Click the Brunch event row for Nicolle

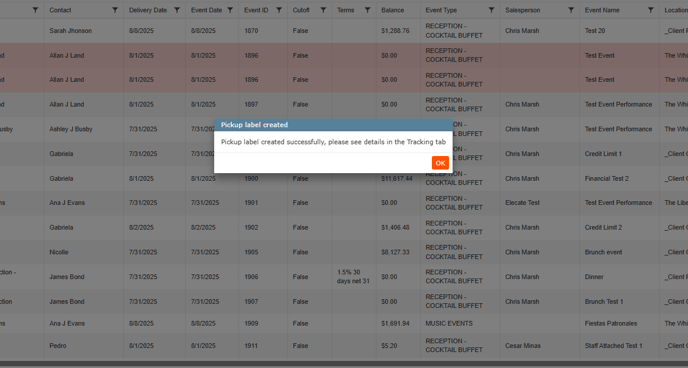344,252
